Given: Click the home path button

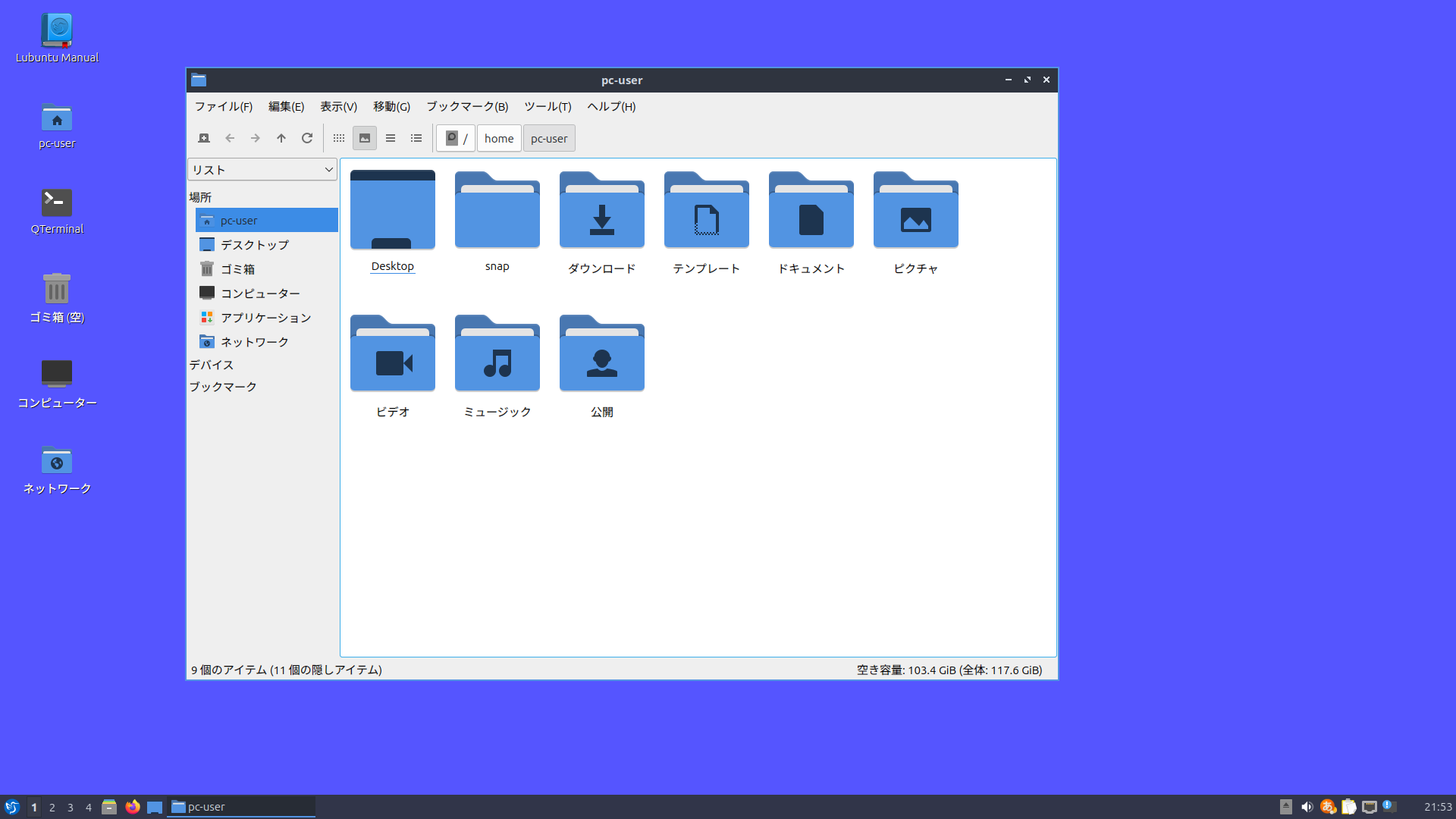Looking at the screenshot, I should point(499,138).
